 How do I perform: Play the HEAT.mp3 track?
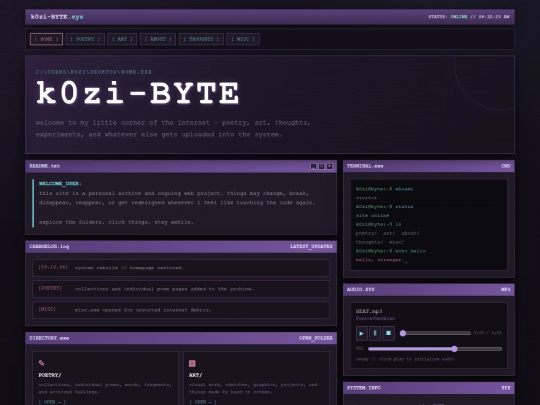362,333
